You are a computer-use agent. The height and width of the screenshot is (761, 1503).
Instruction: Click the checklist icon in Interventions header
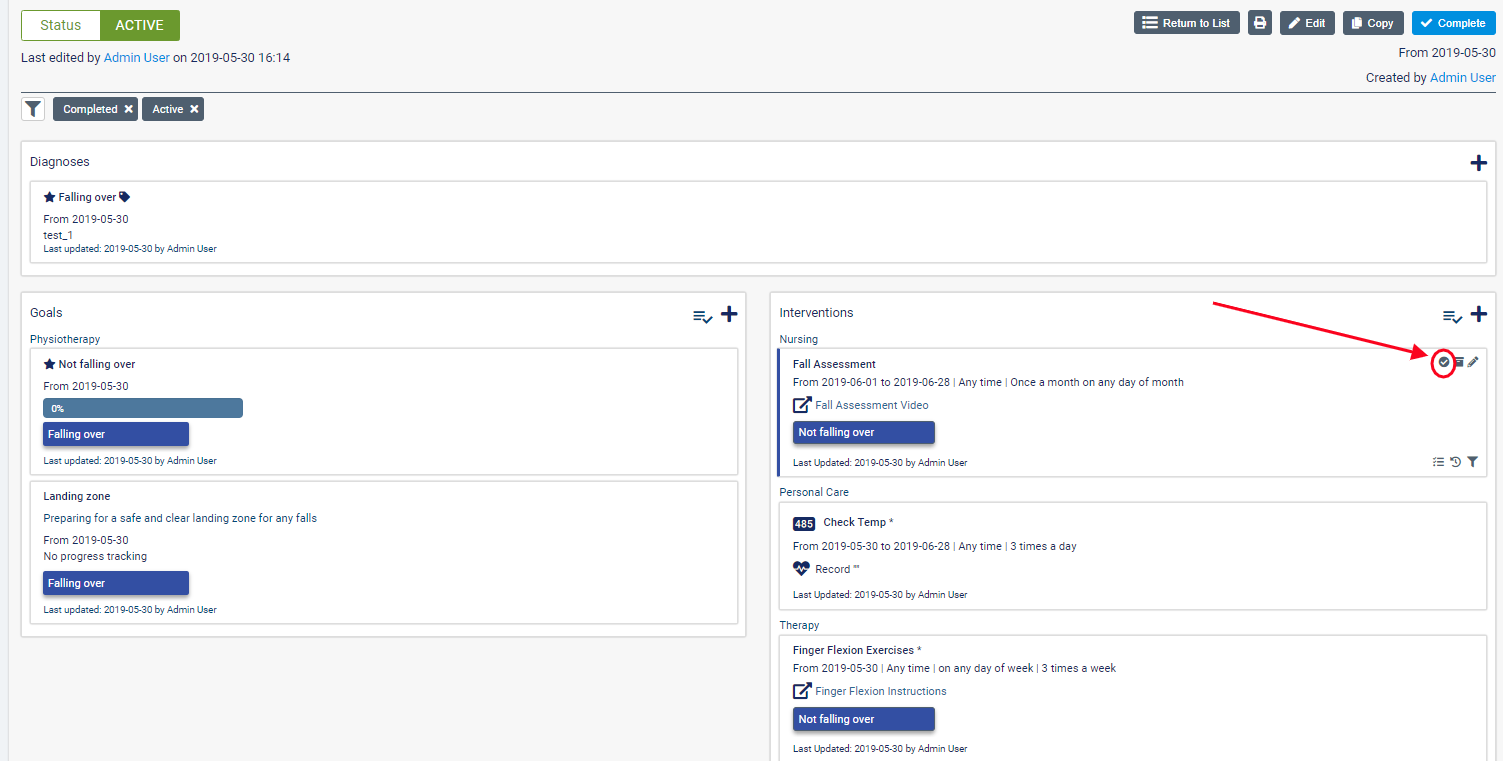pos(1452,316)
